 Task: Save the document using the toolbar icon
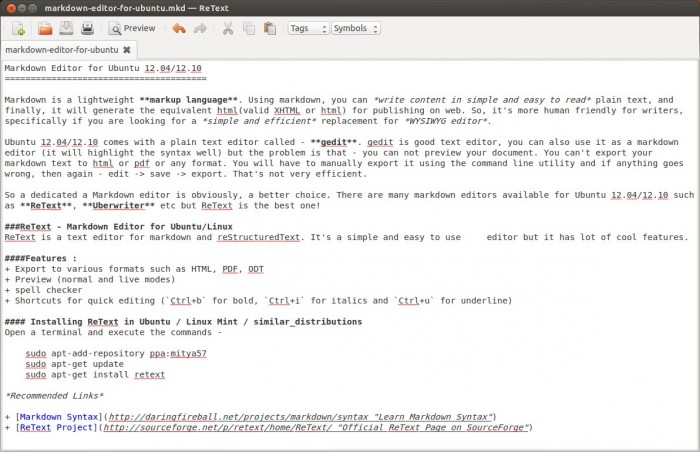66,28
